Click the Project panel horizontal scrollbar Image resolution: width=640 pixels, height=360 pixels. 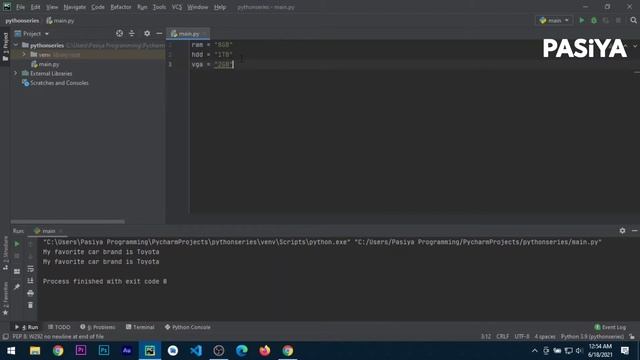click(68, 222)
